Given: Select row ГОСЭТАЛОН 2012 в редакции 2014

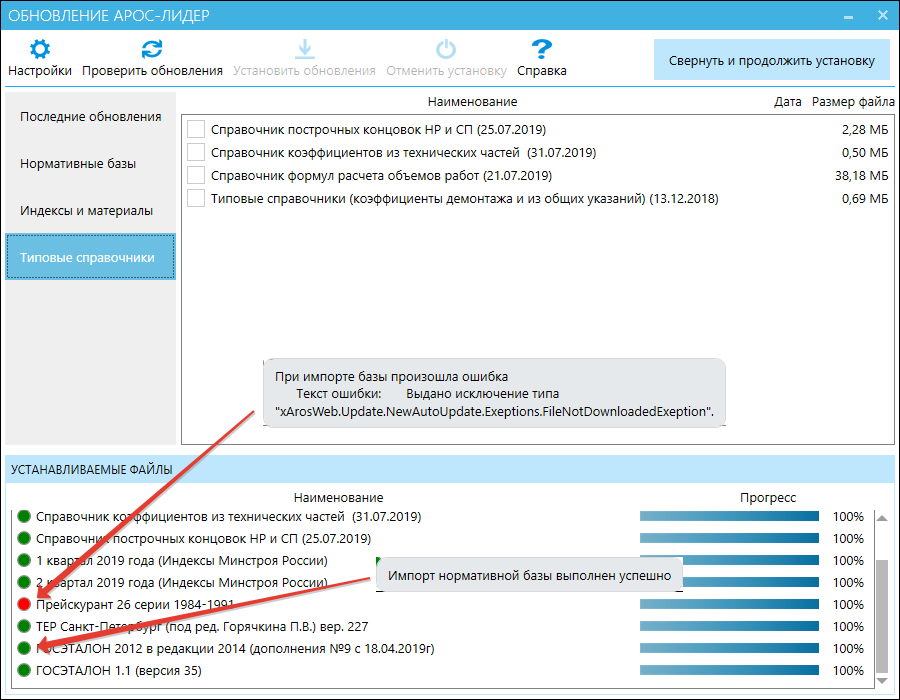Looking at the screenshot, I should pos(442,648).
